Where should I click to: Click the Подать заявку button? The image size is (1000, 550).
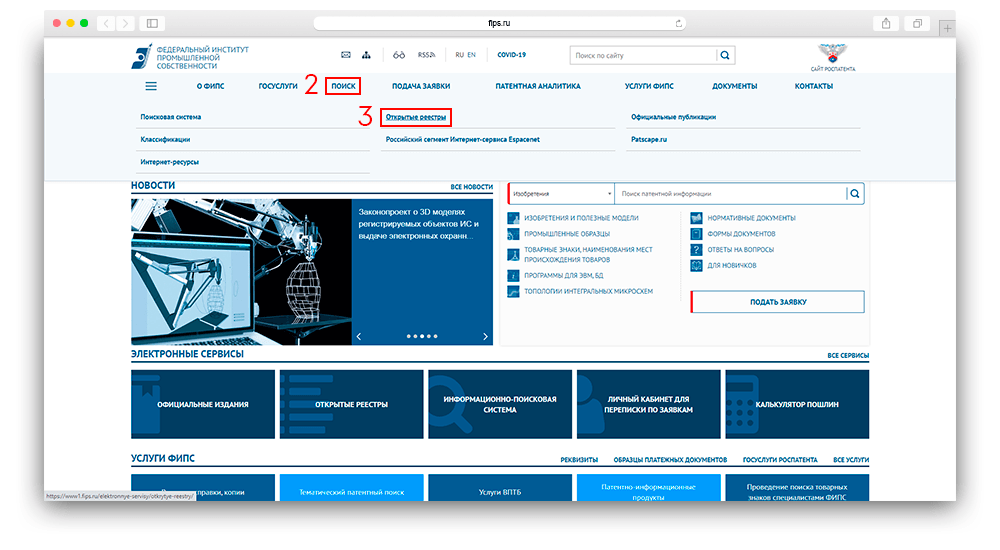(777, 302)
